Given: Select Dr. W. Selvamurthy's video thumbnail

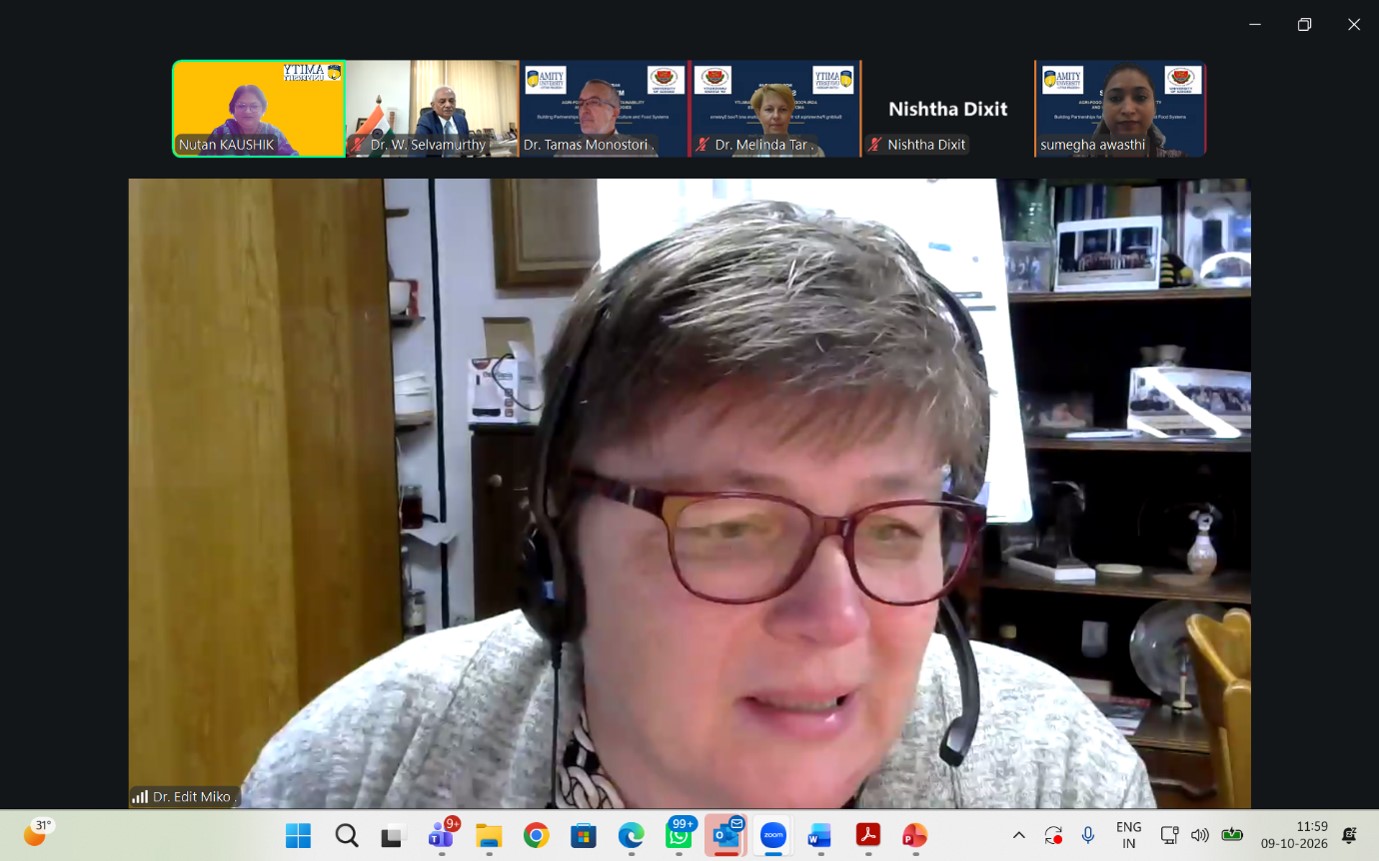Looking at the screenshot, I should 432,109.
